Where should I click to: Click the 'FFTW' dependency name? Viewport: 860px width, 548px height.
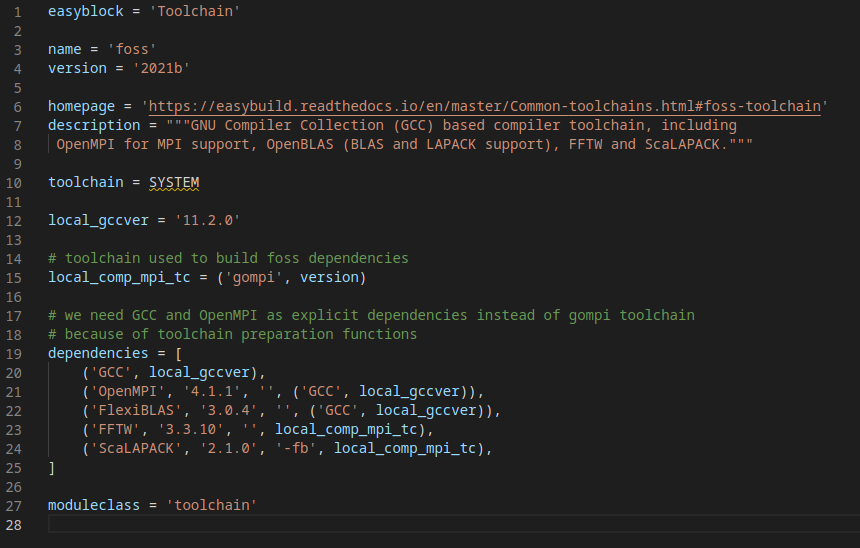point(115,429)
